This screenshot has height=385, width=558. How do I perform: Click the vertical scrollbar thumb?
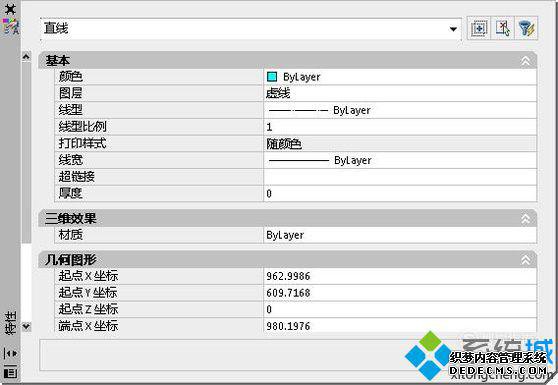click(26, 152)
